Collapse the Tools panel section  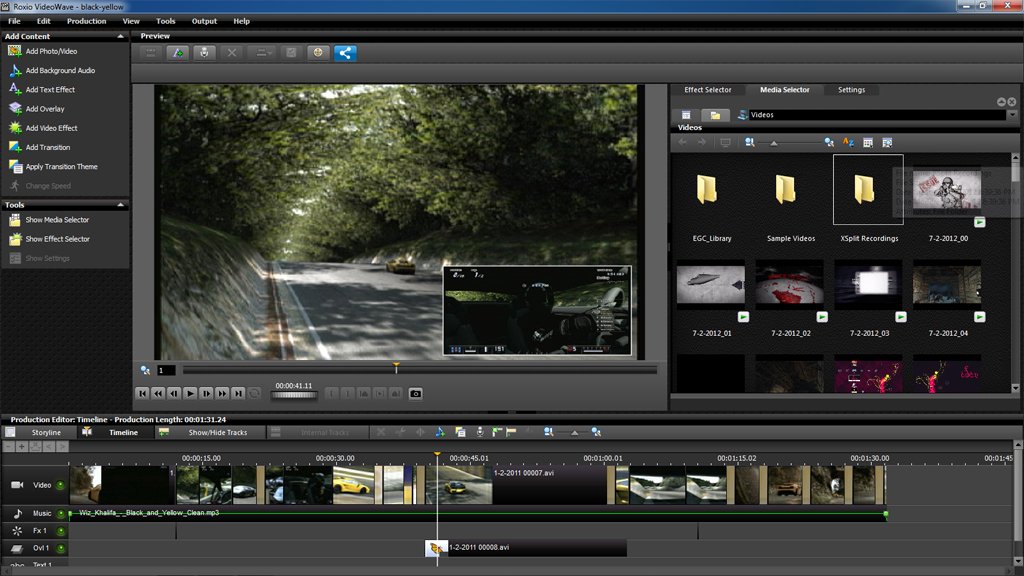pyautogui.click(x=121, y=205)
